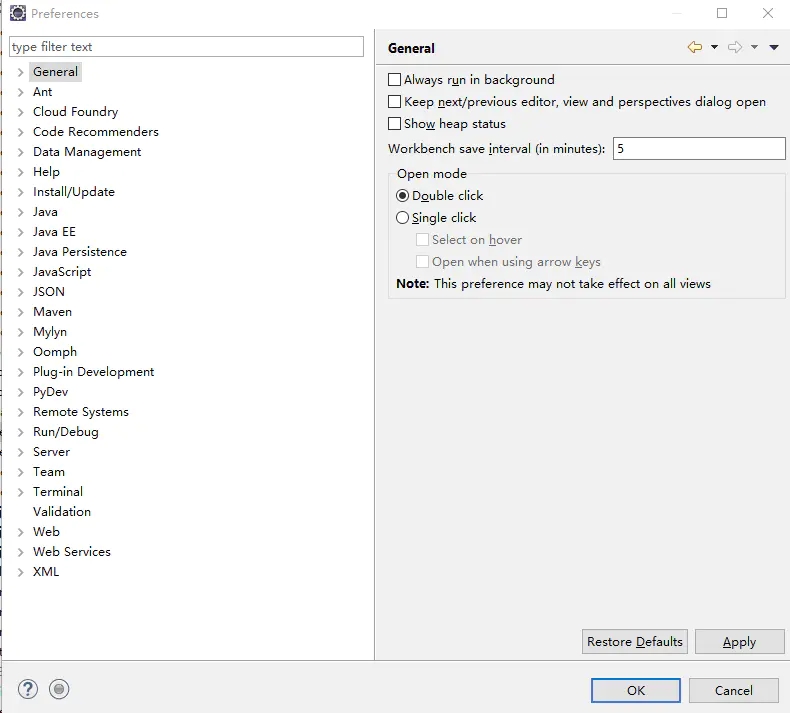Click the oomph preference recorder icon
The image size is (790, 713).
tap(59, 689)
